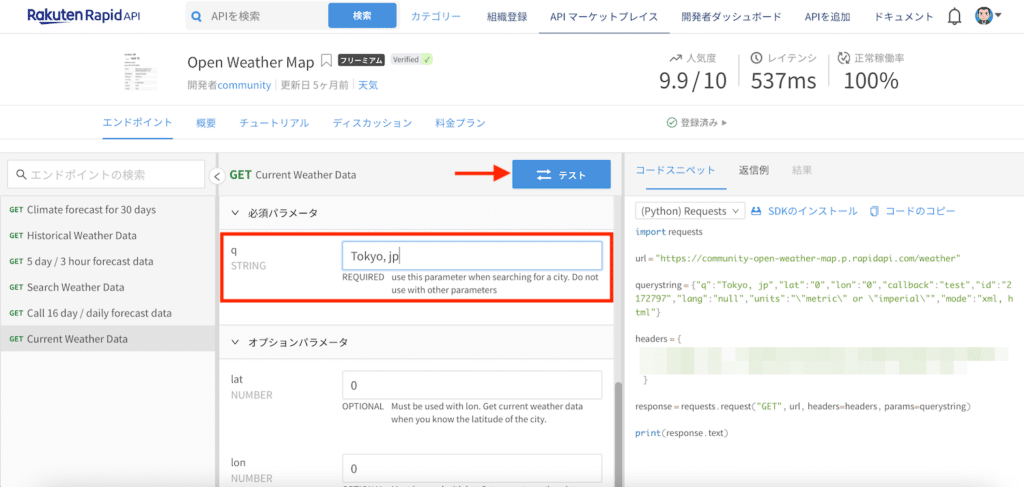Click the SDK download icon

tap(758, 211)
